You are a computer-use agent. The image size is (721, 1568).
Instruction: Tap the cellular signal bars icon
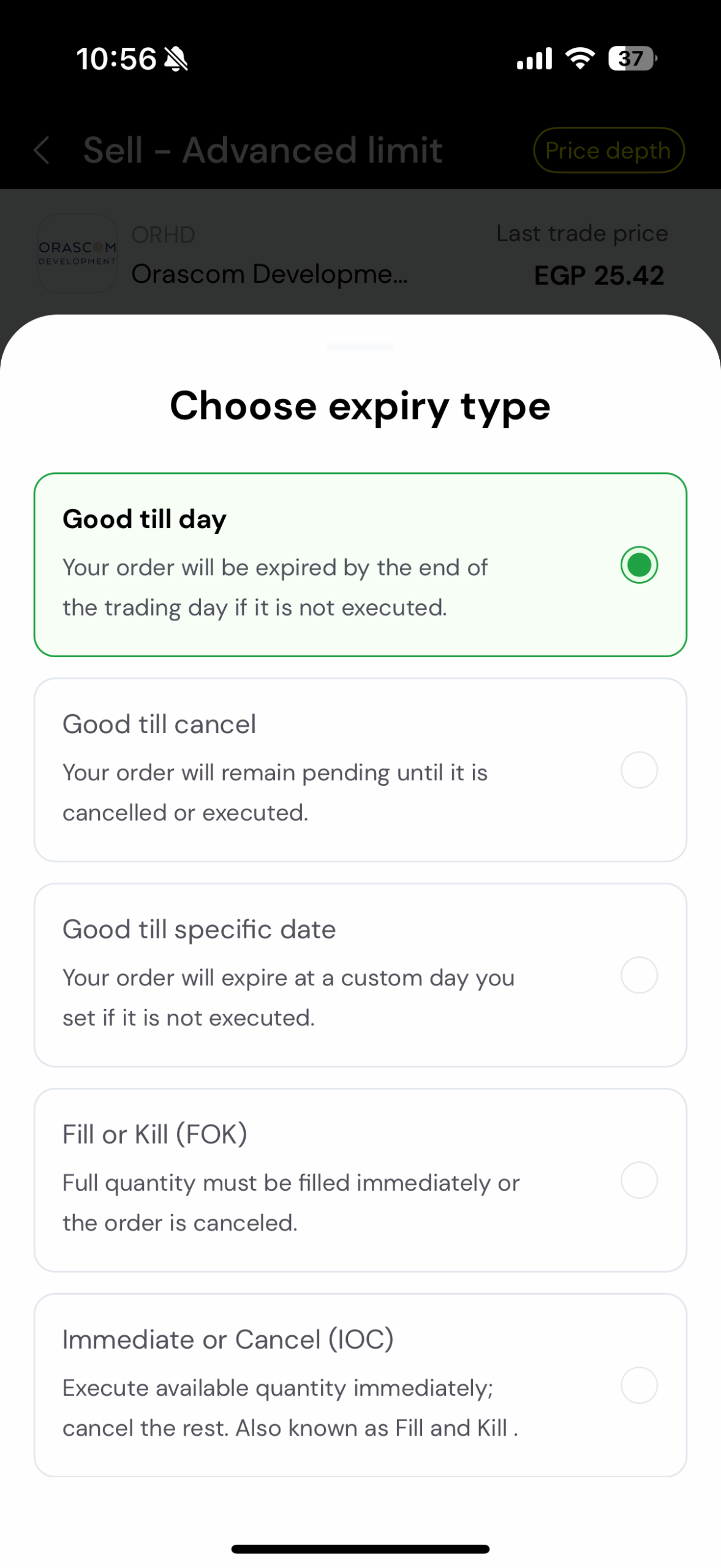coord(534,59)
